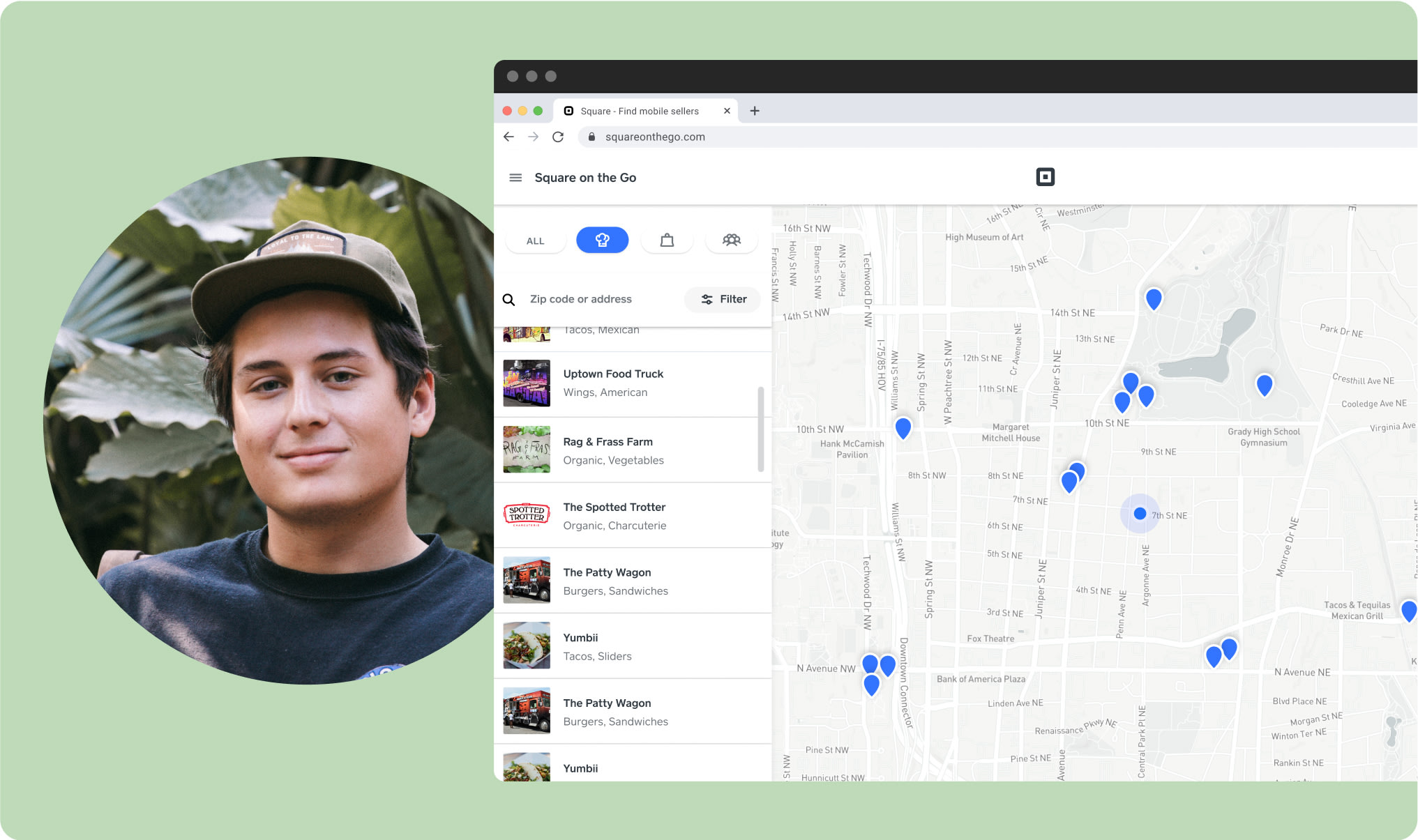This screenshot has height=840, width=1418.
Task: Click the seller list vertical scrollbar
Action: coord(760,429)
